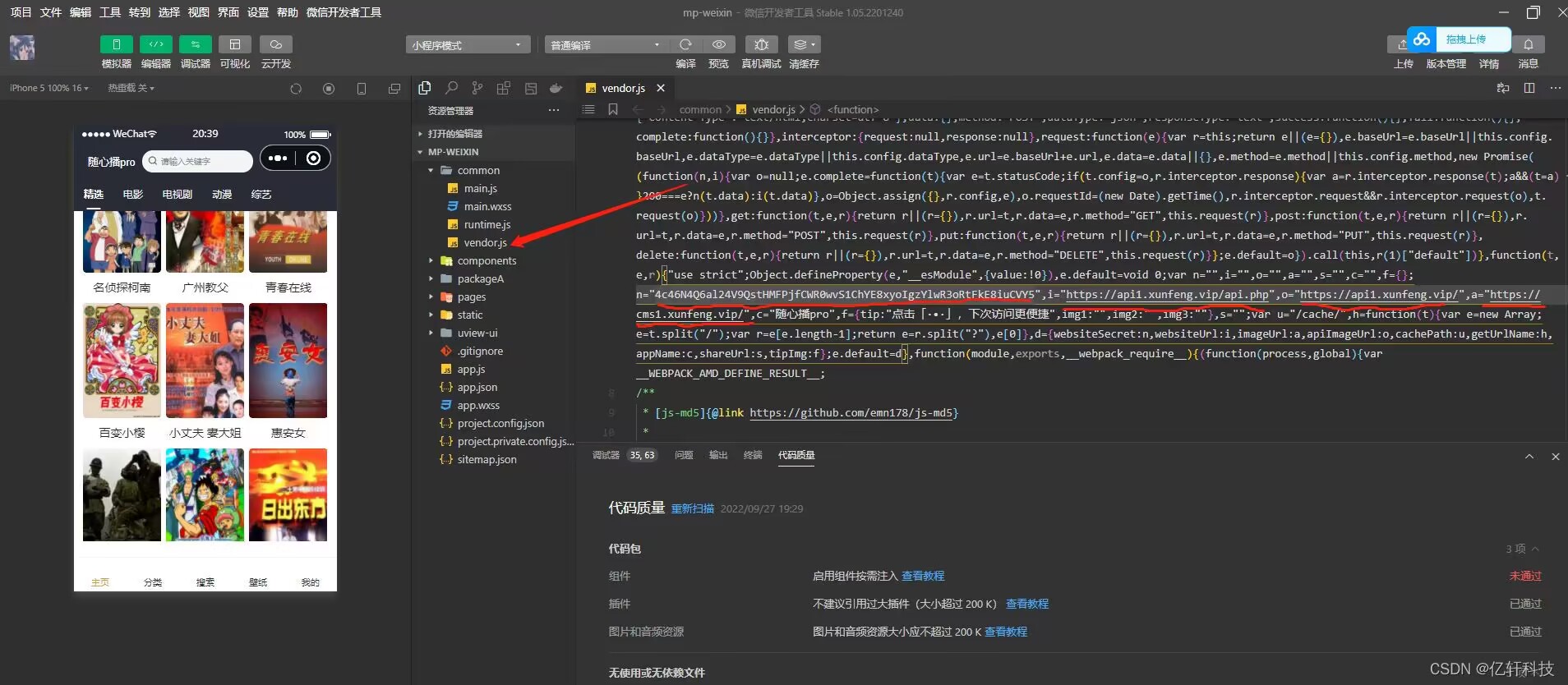Open the search icon in sidebar
1568x685 pixels.
pos(451,88)
